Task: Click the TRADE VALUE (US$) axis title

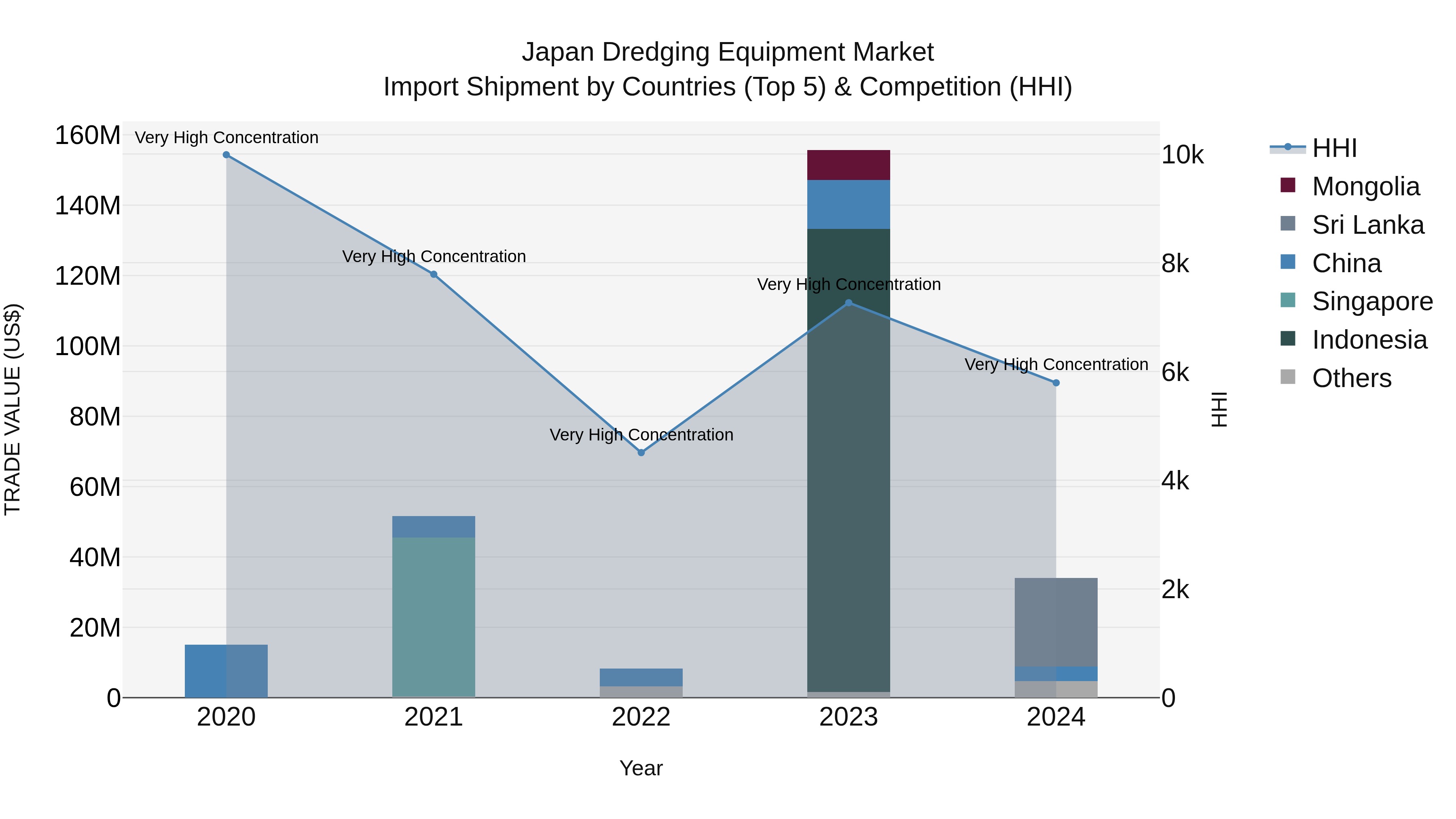Action: 13,409
